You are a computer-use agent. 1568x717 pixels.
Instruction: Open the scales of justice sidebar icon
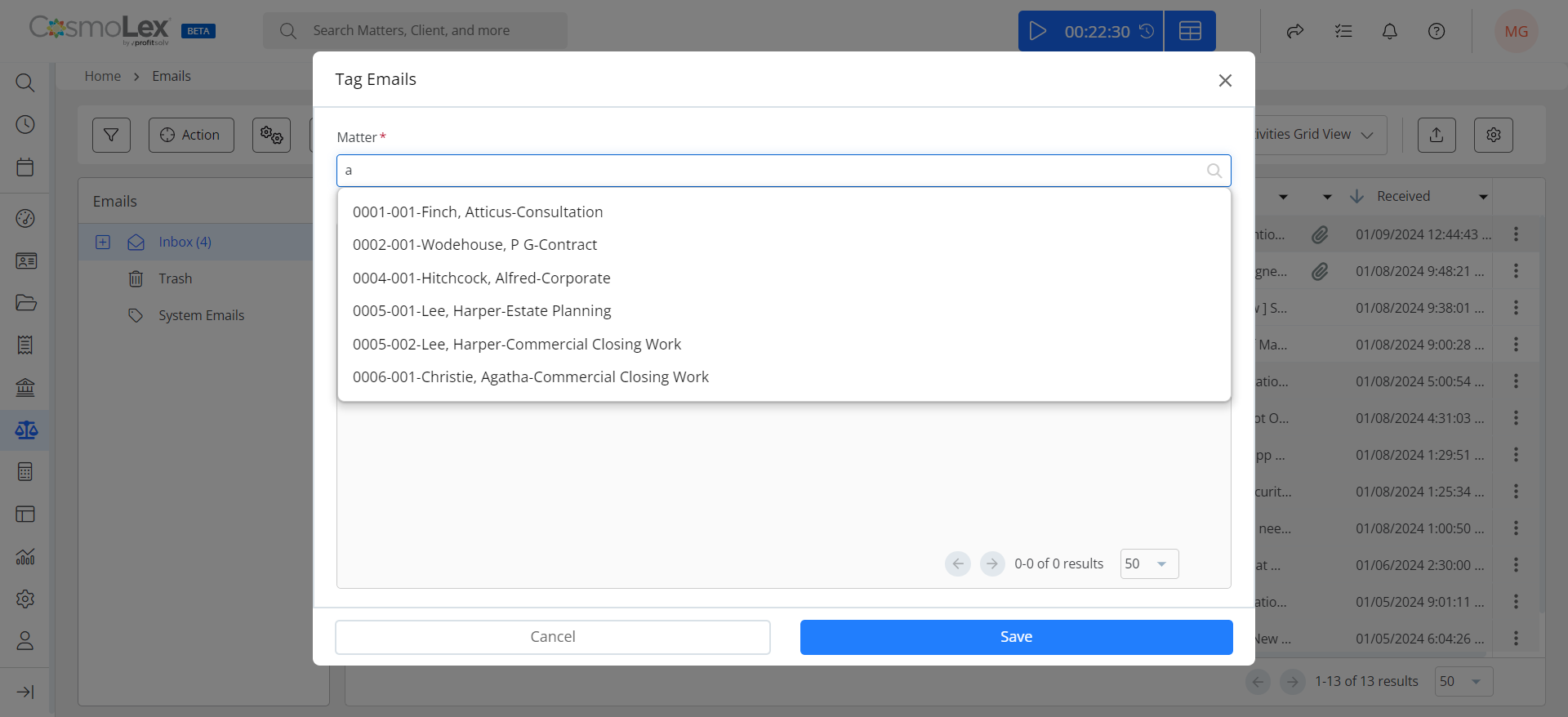click(x=25, y=430)
